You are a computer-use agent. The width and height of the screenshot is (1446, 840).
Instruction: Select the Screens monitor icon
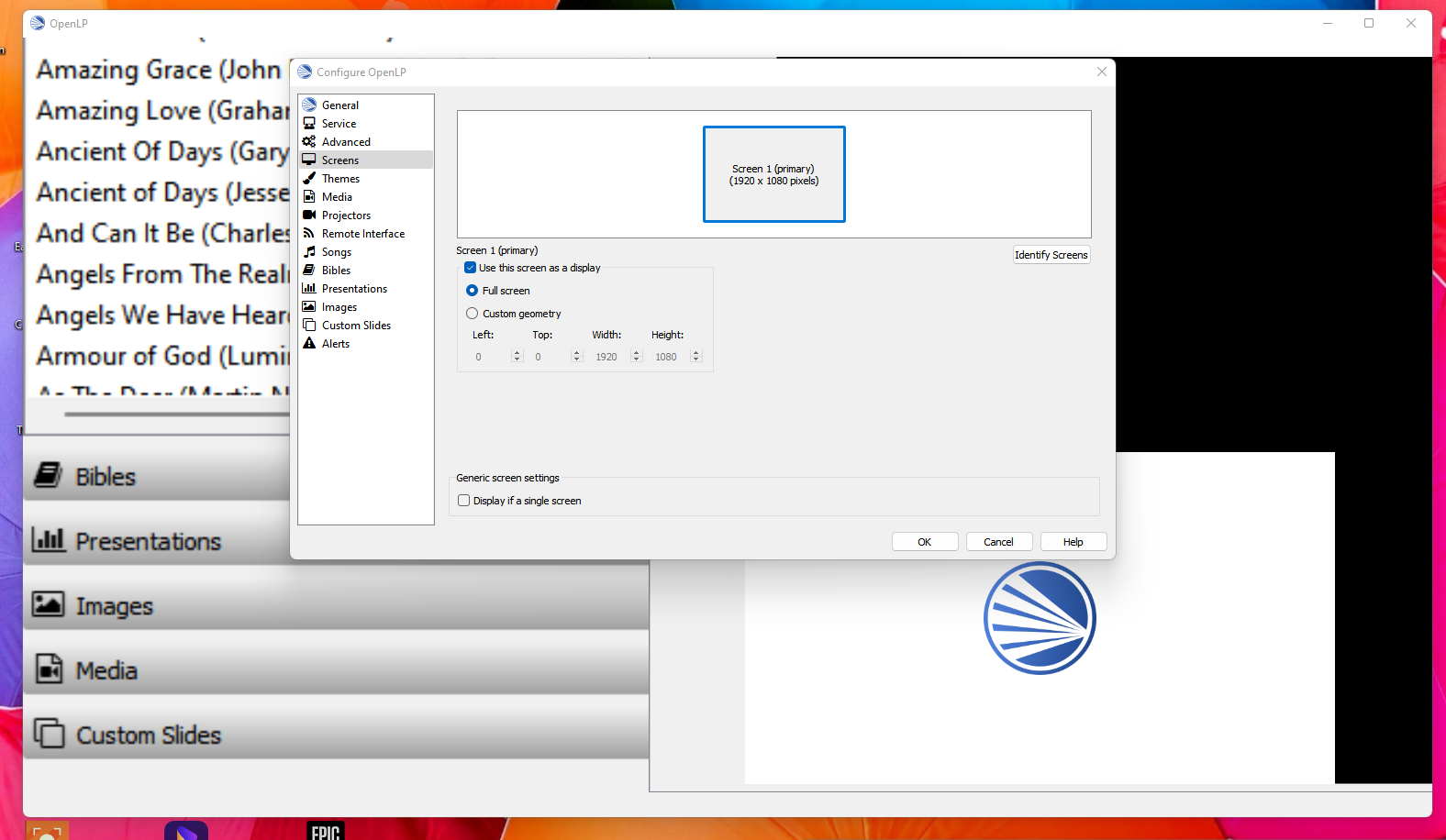309,160
